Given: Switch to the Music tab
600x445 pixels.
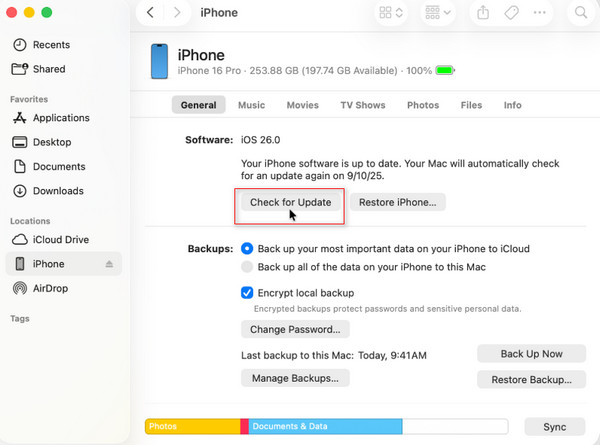Looking at the screenshot, I should [x=251, y=105].
